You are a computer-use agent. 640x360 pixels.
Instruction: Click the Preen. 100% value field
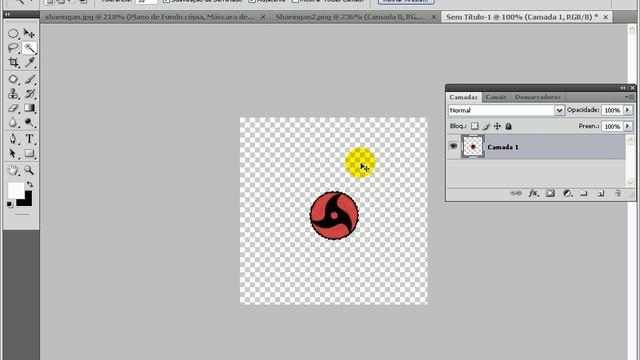[612, 127]
